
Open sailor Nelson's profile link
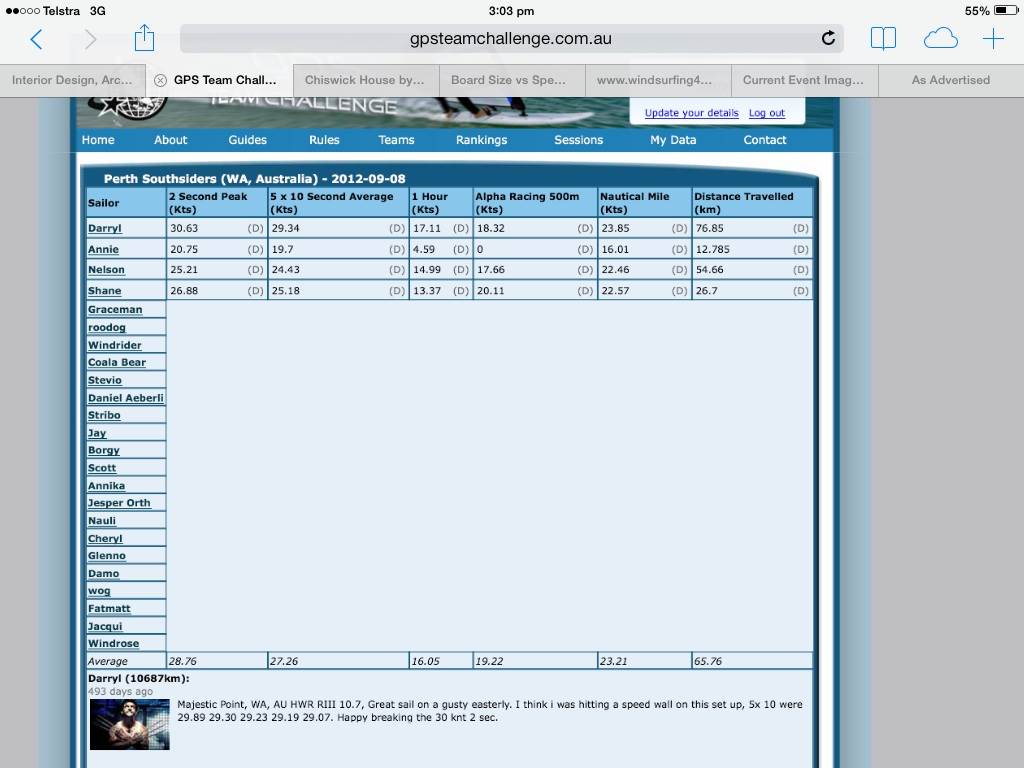point(106,270)
